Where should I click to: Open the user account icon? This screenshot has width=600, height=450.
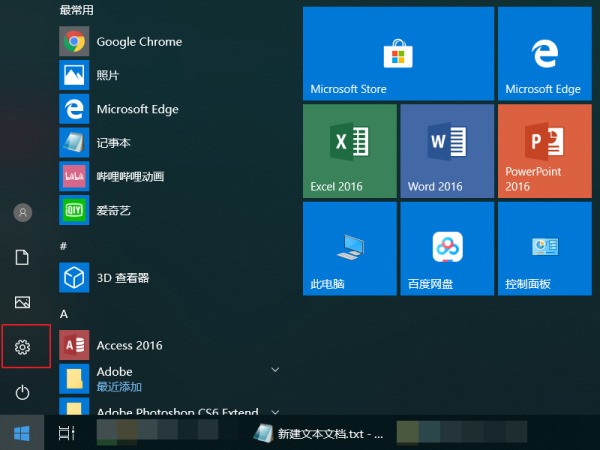(23, 212)
